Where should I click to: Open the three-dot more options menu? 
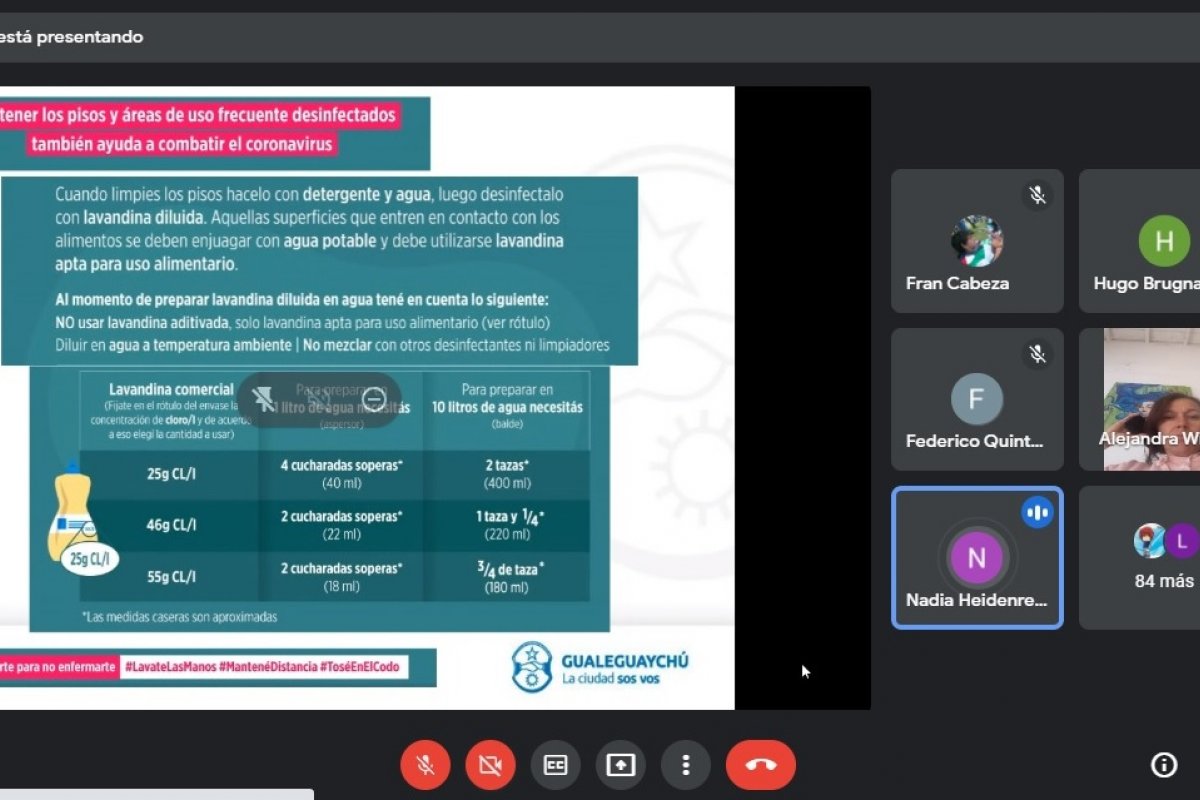(x=686, y=765)
